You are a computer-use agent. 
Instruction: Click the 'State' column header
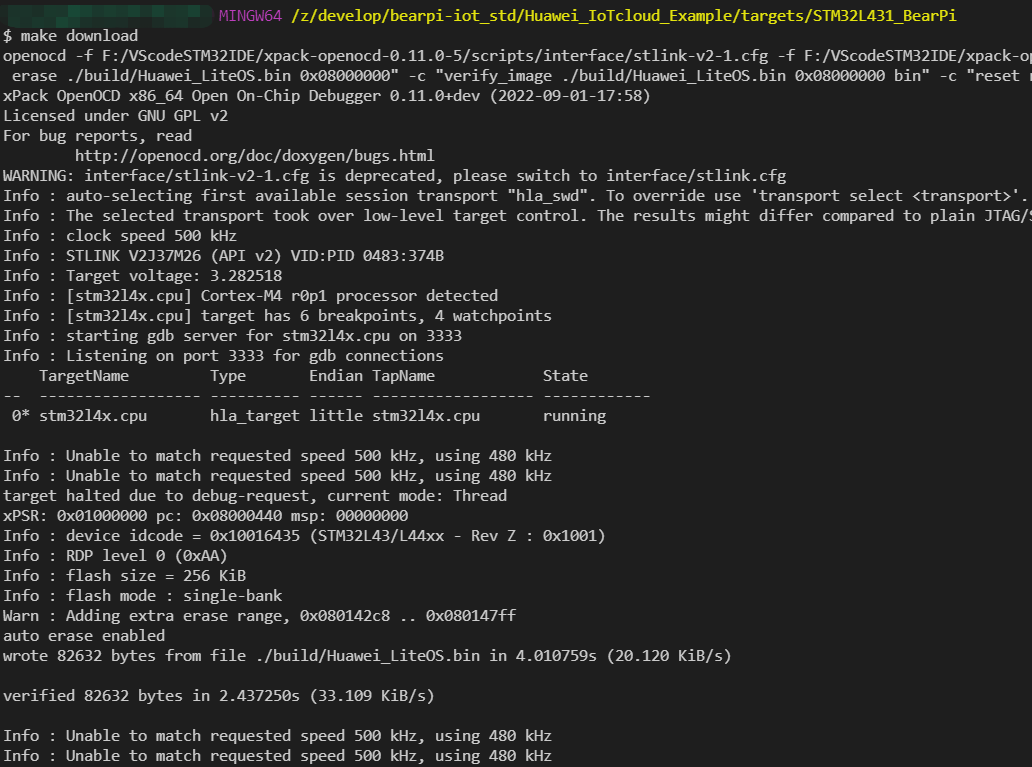click(x=565, y=376)
